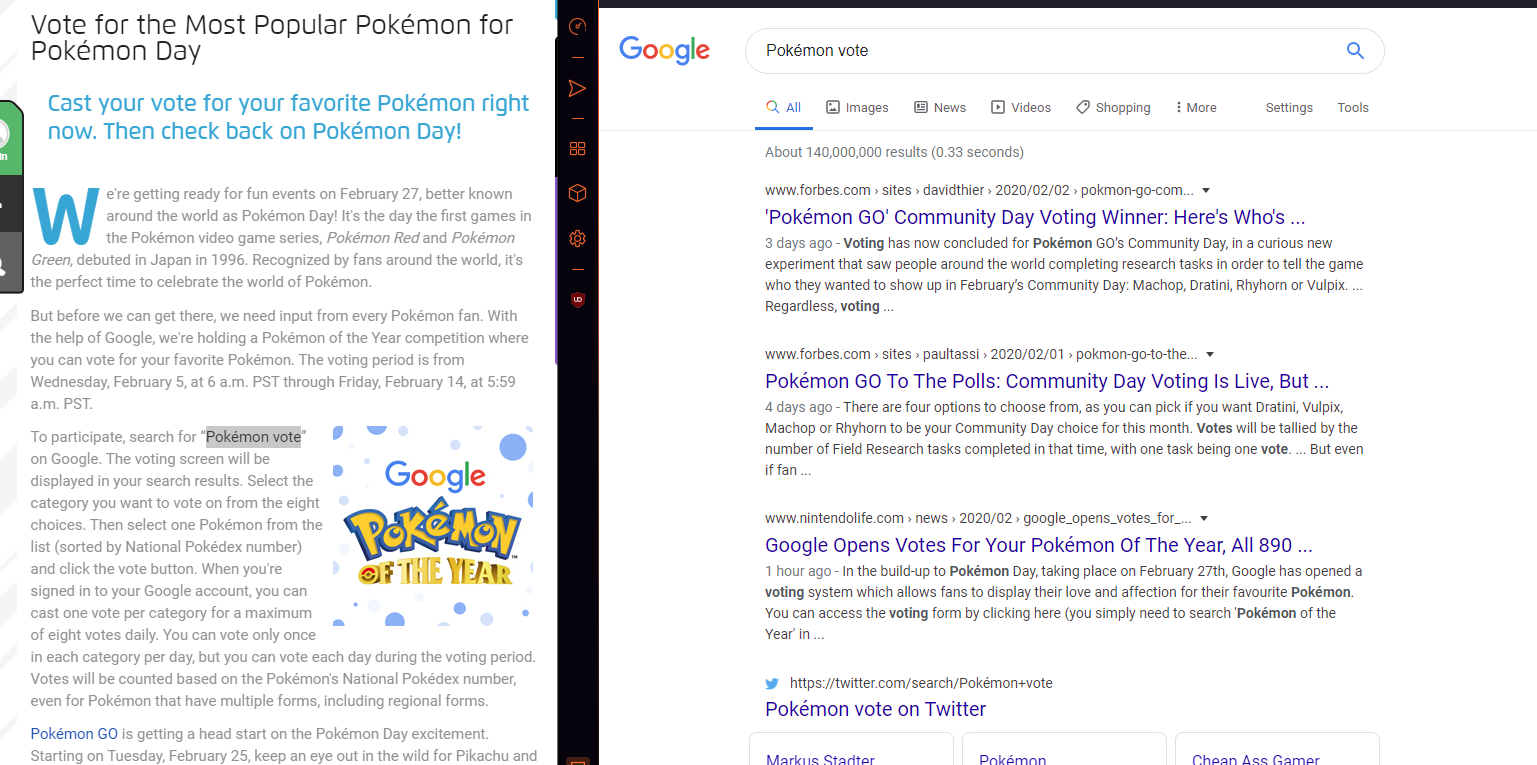This screenshot has width=1537, height=765.
Task: Open Google Opens Votes For Your Pokémon result
Action: coord(1039,545)
